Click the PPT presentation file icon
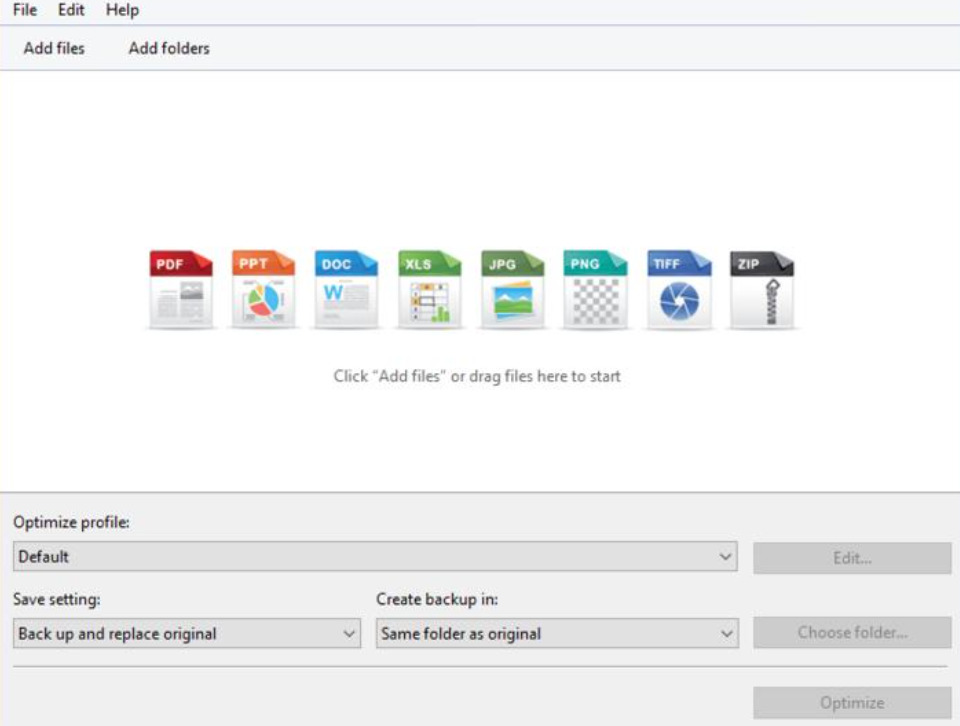Screen dimensions: 960x726 (263, 289)
